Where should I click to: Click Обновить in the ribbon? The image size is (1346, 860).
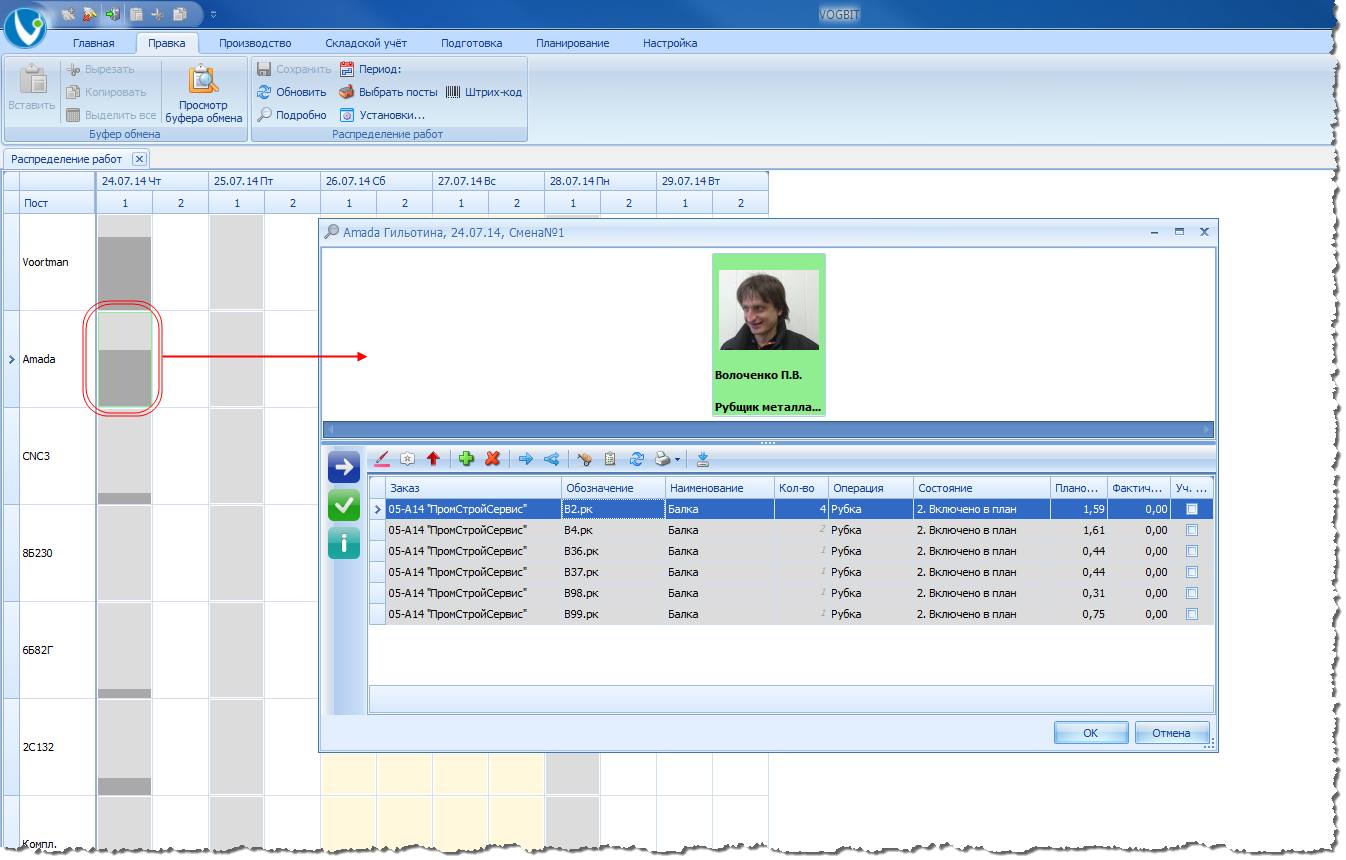[x=292, y=92]
